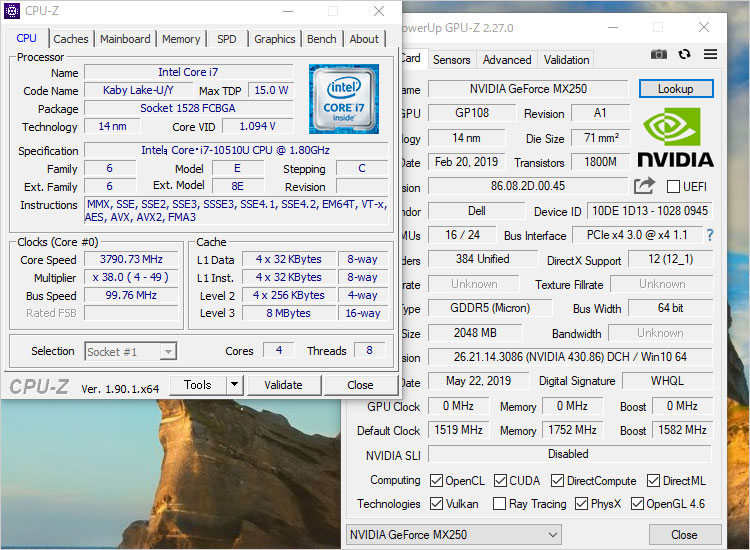Switch to the Caches tab

point(71,39)
